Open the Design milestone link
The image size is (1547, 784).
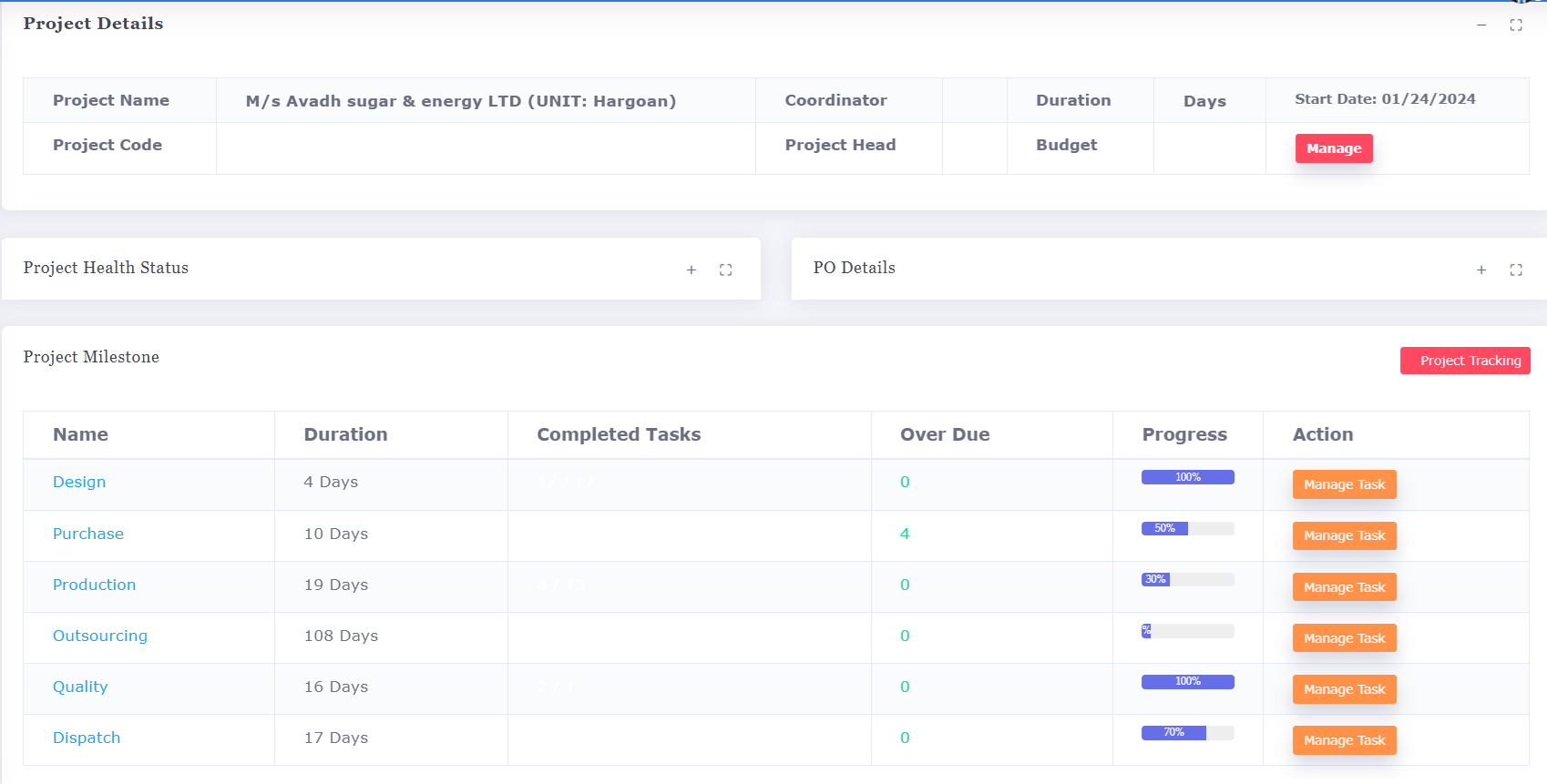(79, 482)
